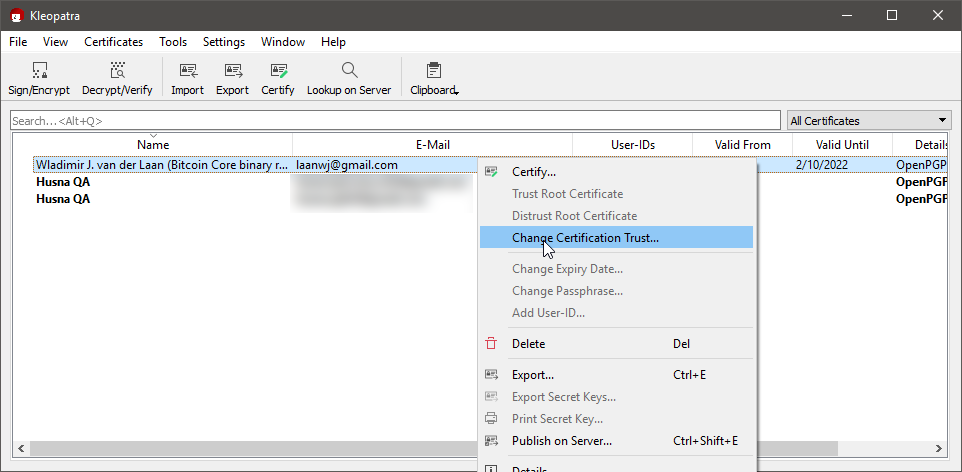
Task: Choose Export... from the context menu
Action: coord(616,374)
